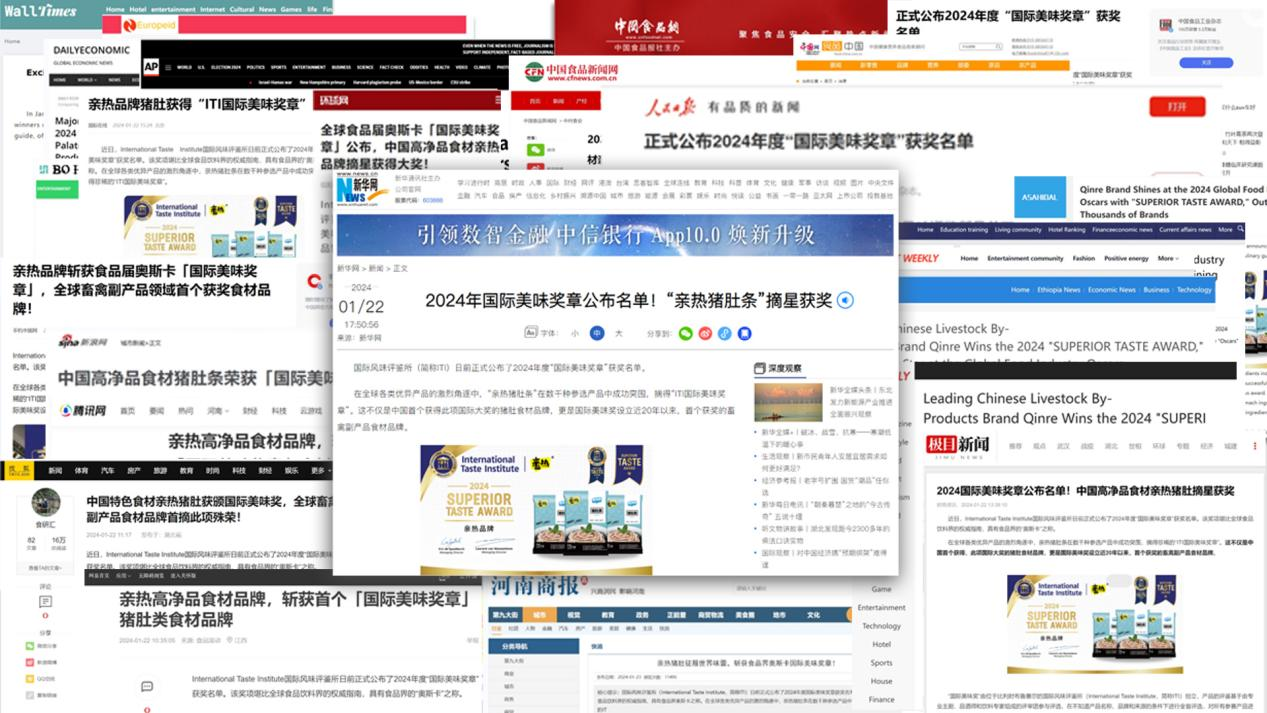Screen dimensions: 1267x713
Task: Select the small font size option 小
Action: 575,333
